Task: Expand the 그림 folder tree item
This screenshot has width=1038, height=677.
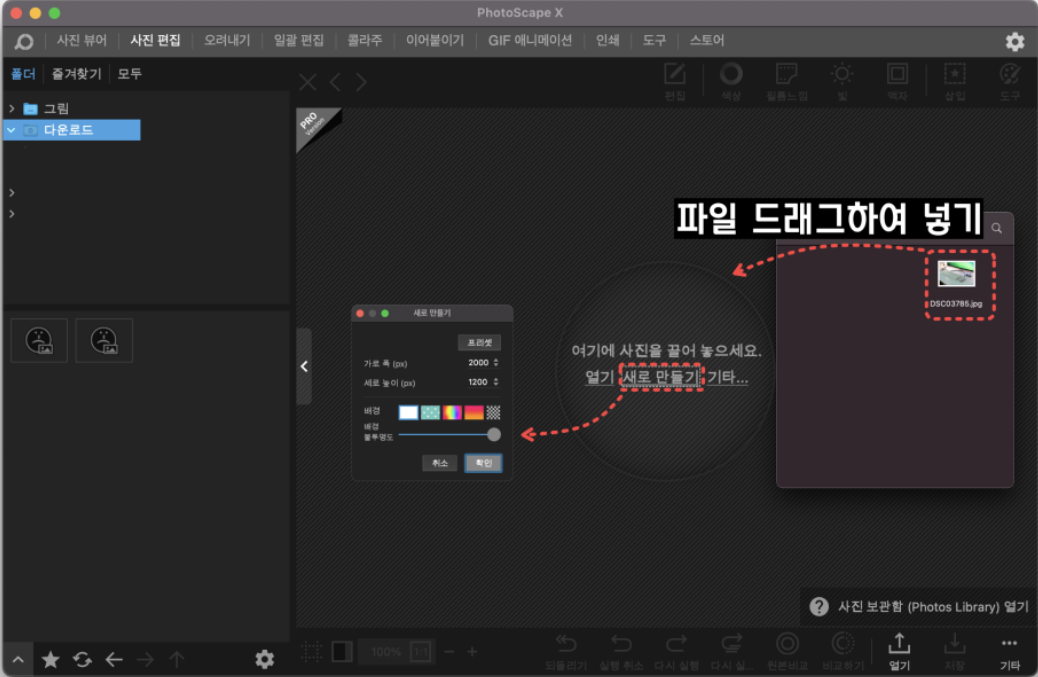Action: tap(11, 108)
